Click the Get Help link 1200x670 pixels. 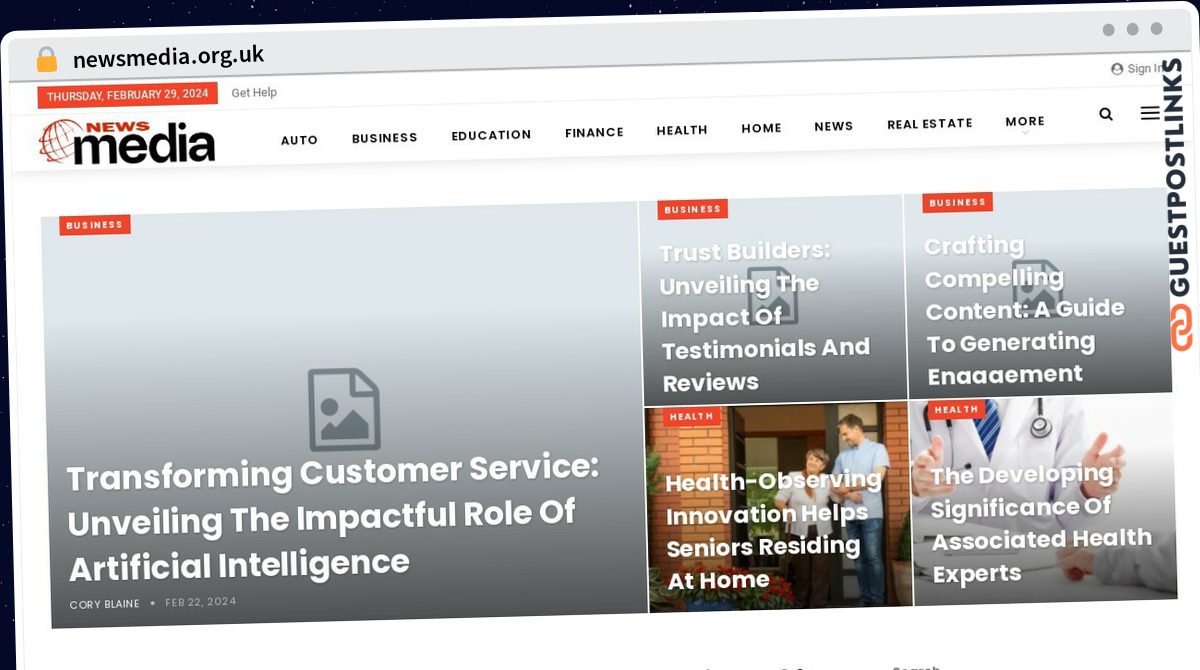pyautogui.click(x=254, y=93)
